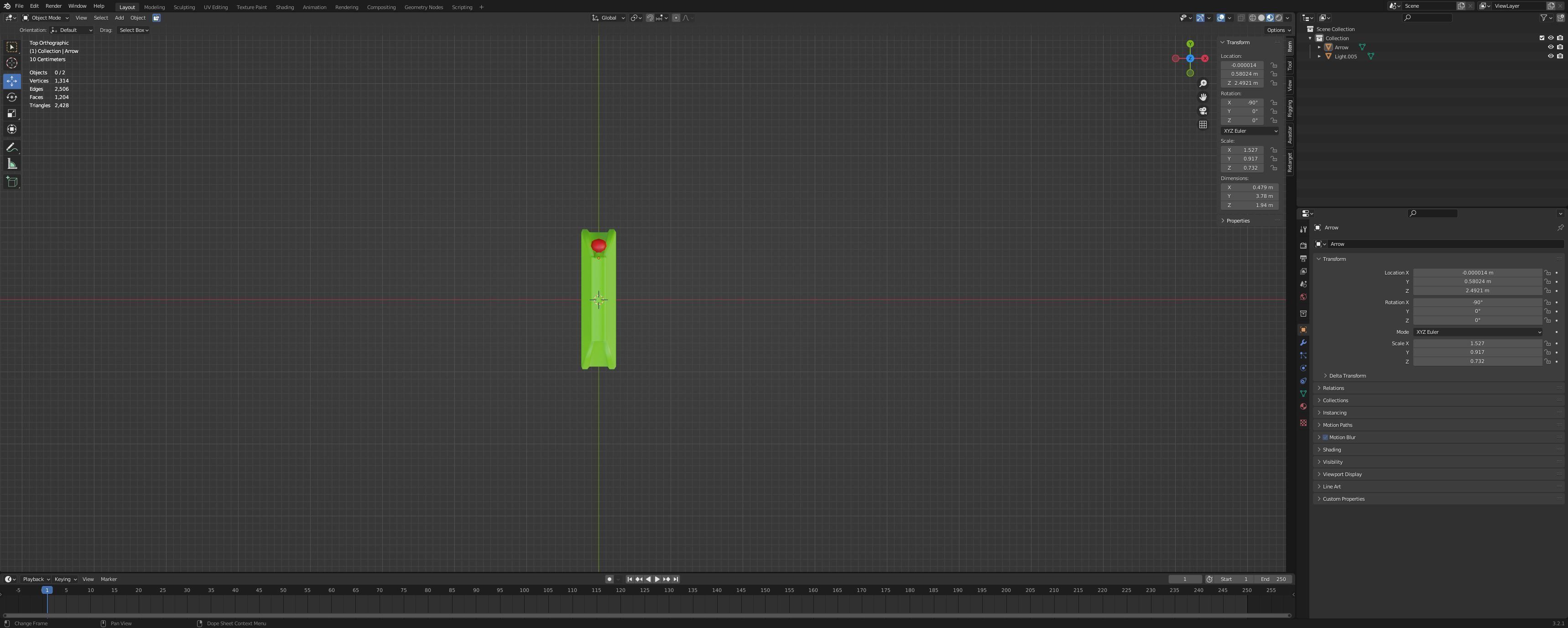Toggle Motion Blur checkbox
Image resolution: width=1568 pixels, height=628 pixels.
pyautogui.click(x=1326, y=437)
